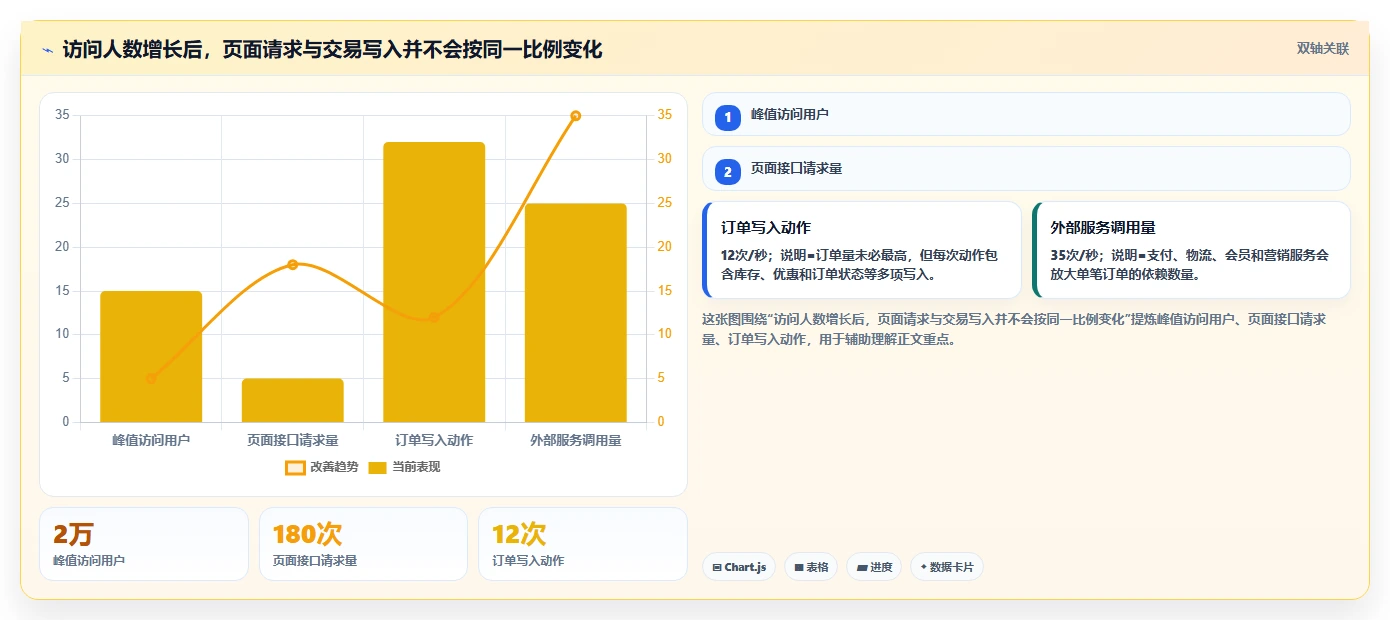Click the summary paragraph starting 这张图围绕

(x=1014, y=329)
